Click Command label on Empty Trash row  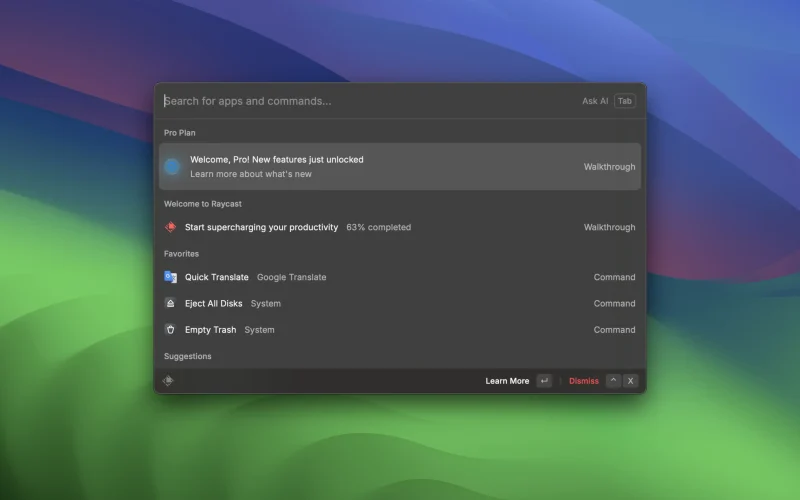(614, 330)
